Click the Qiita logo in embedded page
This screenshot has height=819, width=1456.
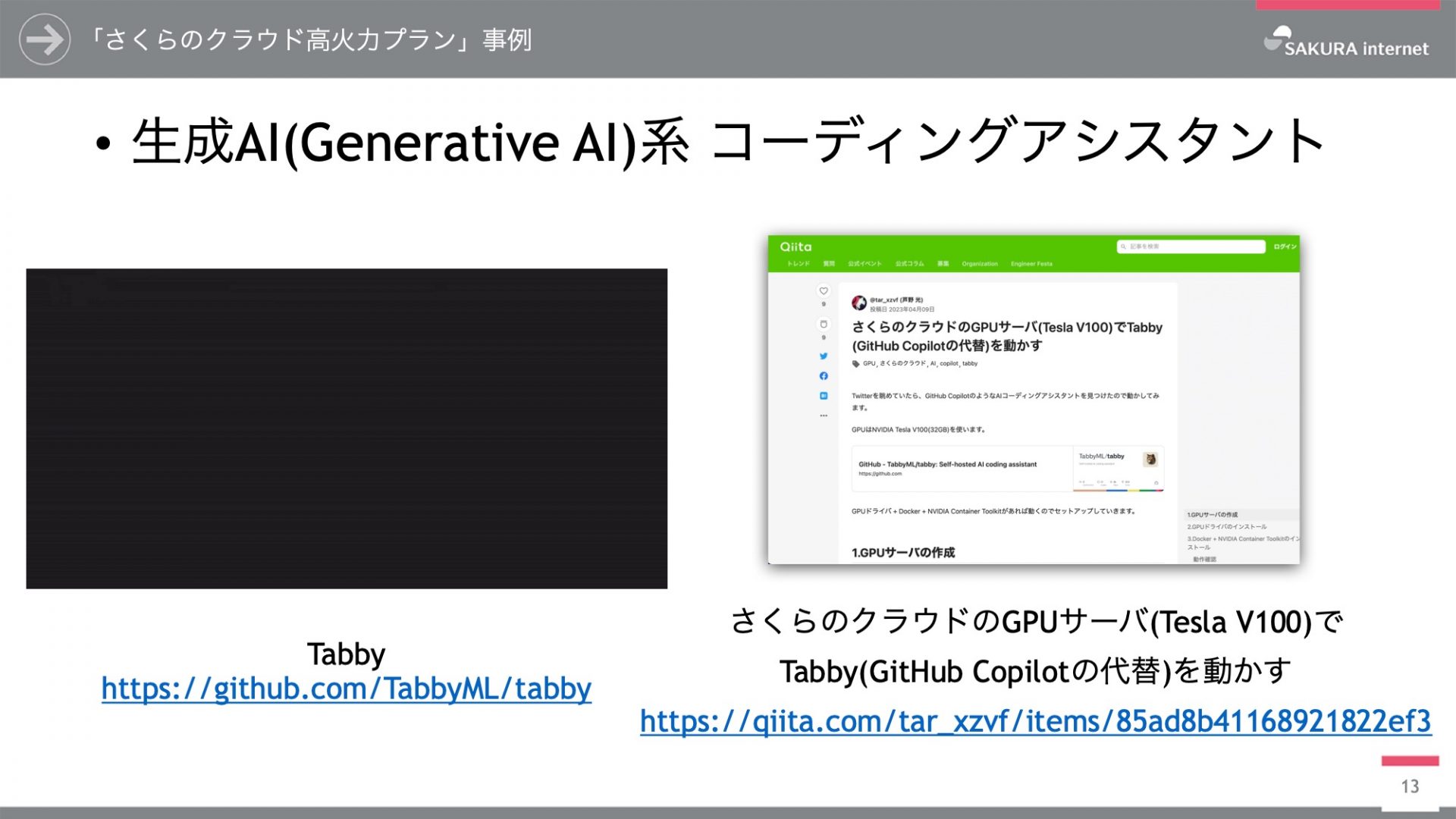tap(795, 246)
